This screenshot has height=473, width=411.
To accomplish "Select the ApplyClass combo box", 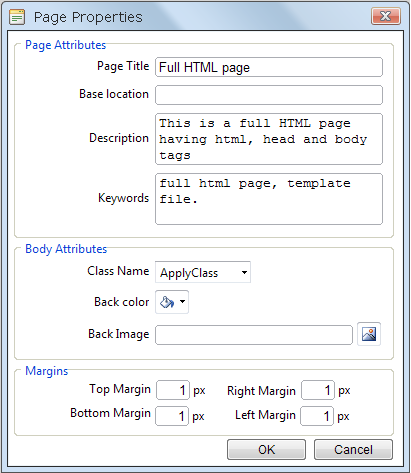I will [x=203, y=272].
